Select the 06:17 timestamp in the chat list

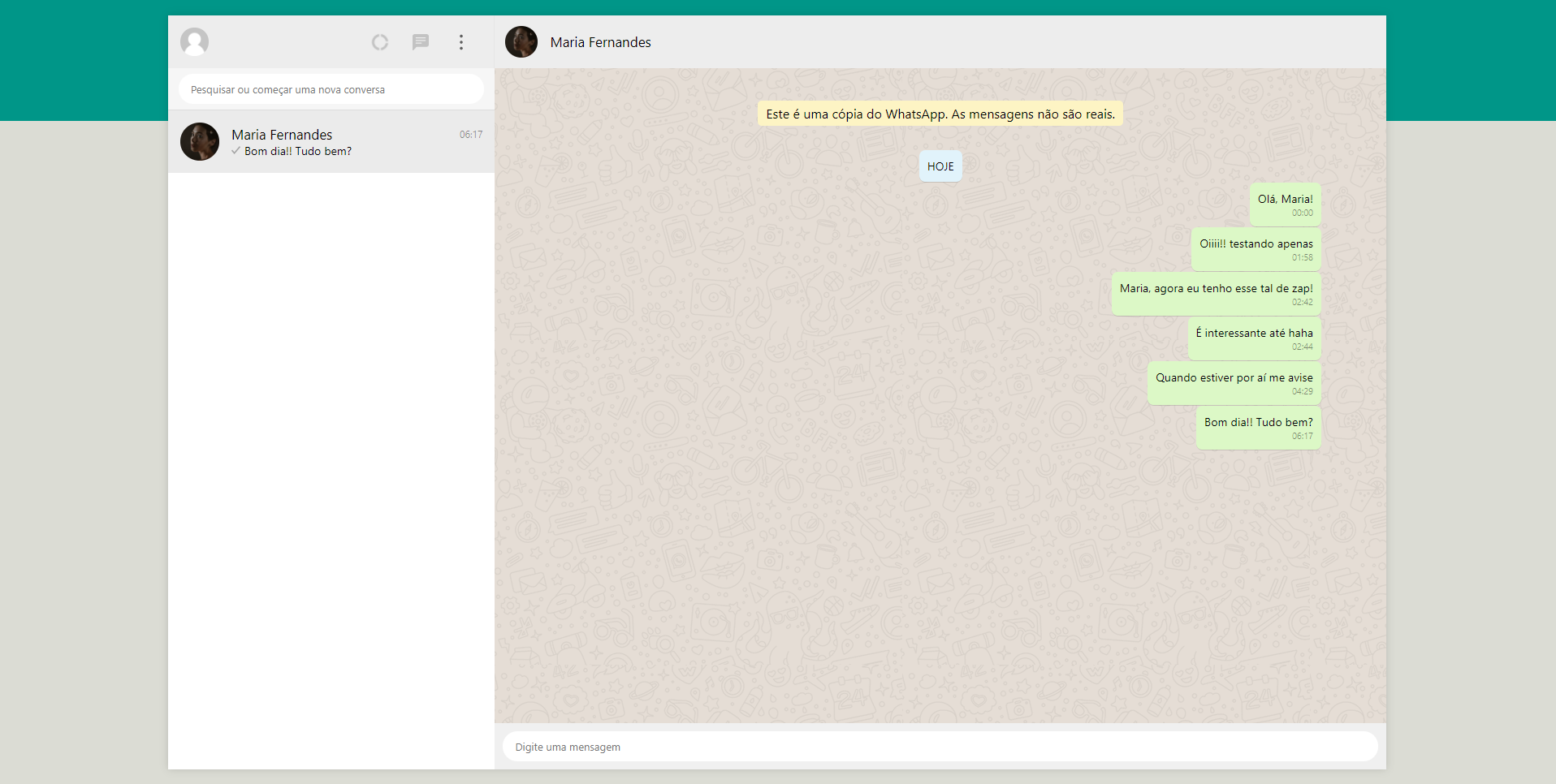[x=470, y=135]
